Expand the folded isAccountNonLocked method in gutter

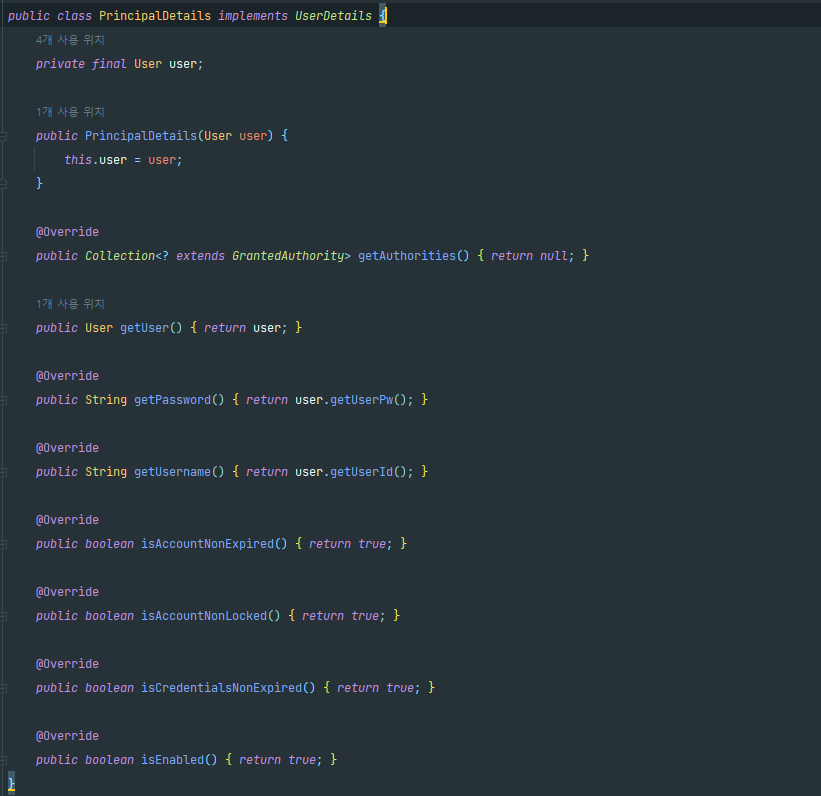(x=3, y=616)
